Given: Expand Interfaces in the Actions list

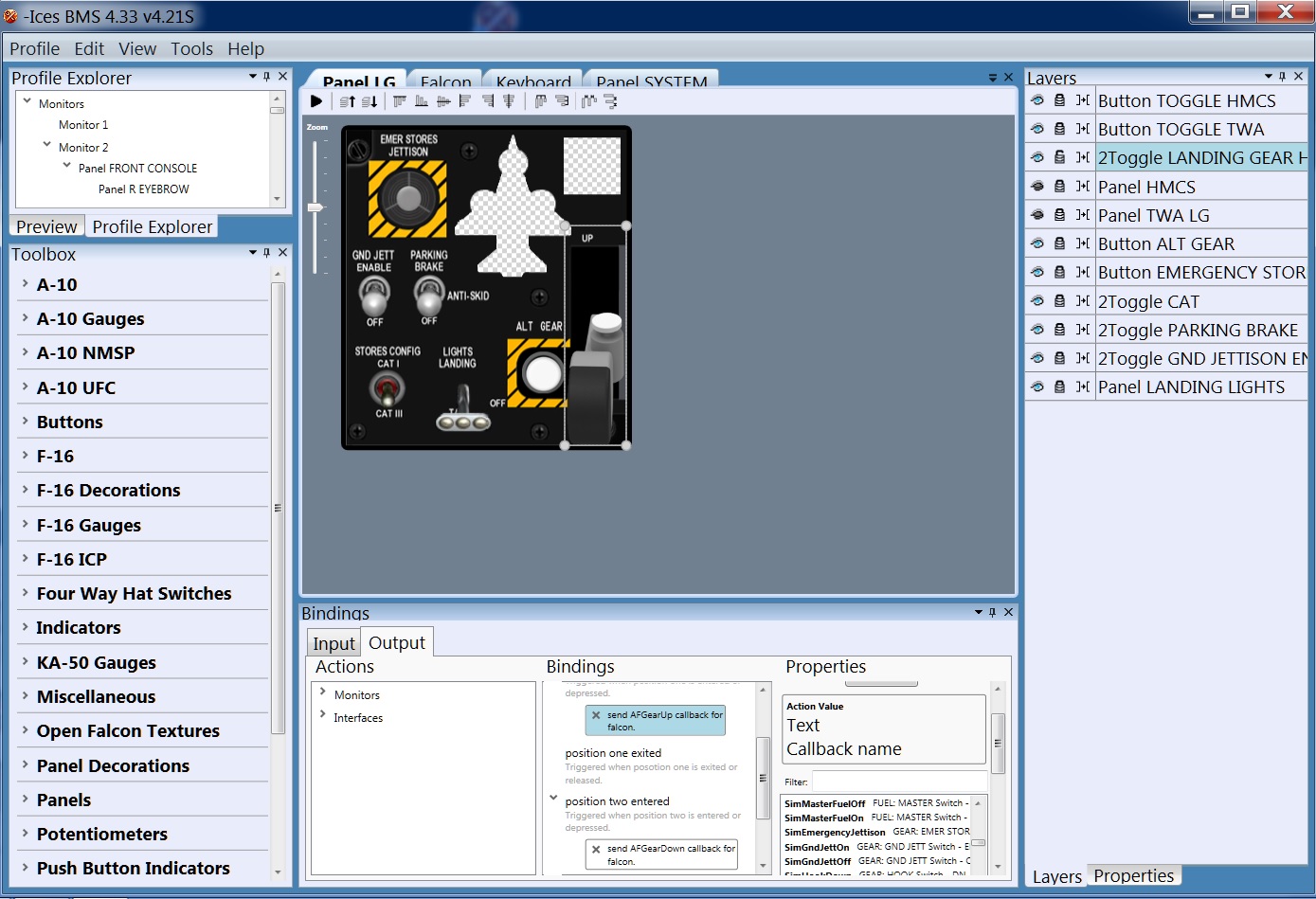Looking at the screenshot, I should point(323,715).
